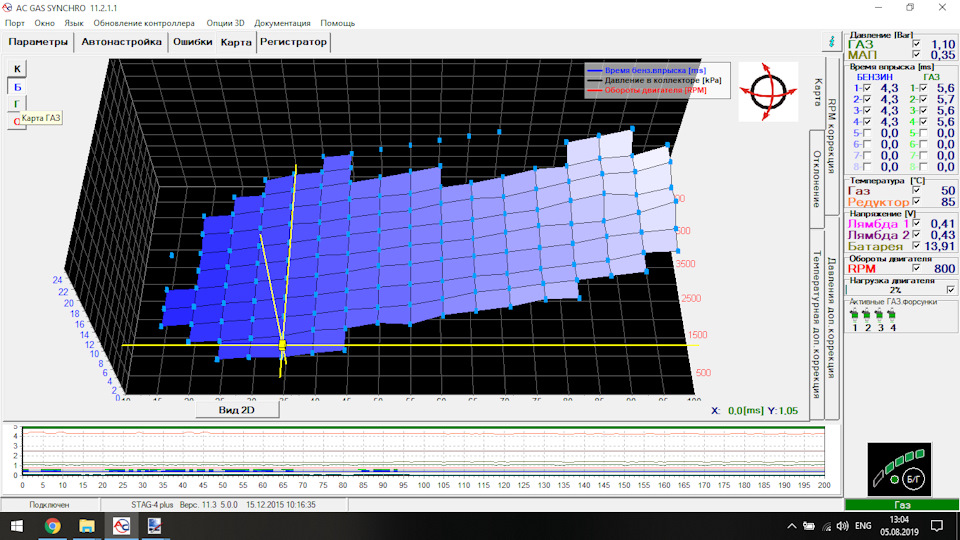Enable petrol injector 5 checkbox
This screenshot has height=540, width=960.
point(867,133)
